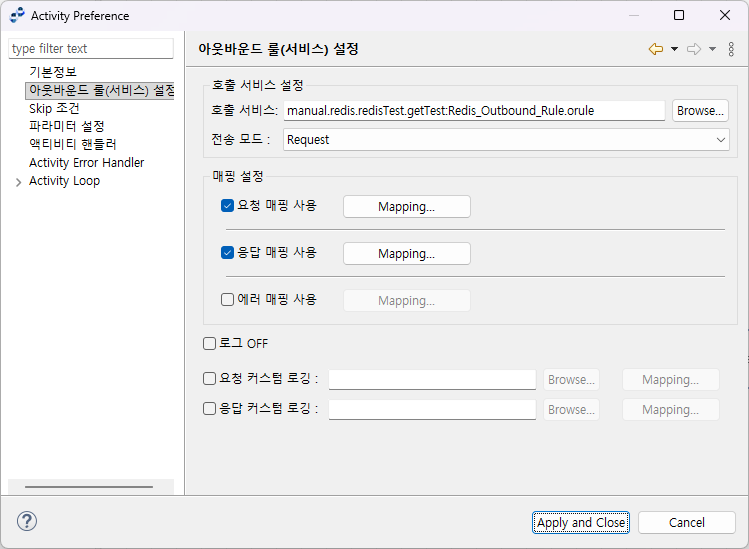Viewport: 749px width, 549px height.
Task: Select Activity Error Handler page
Action: pos(86,163)
